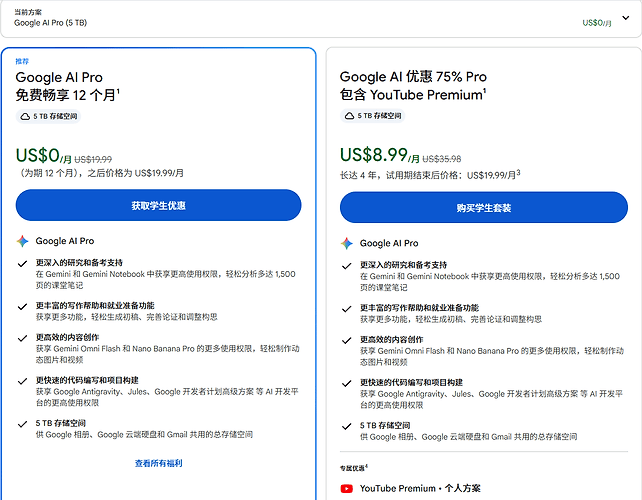Expand the current plan chevron
Screen dimensions: 642x500
625,18
